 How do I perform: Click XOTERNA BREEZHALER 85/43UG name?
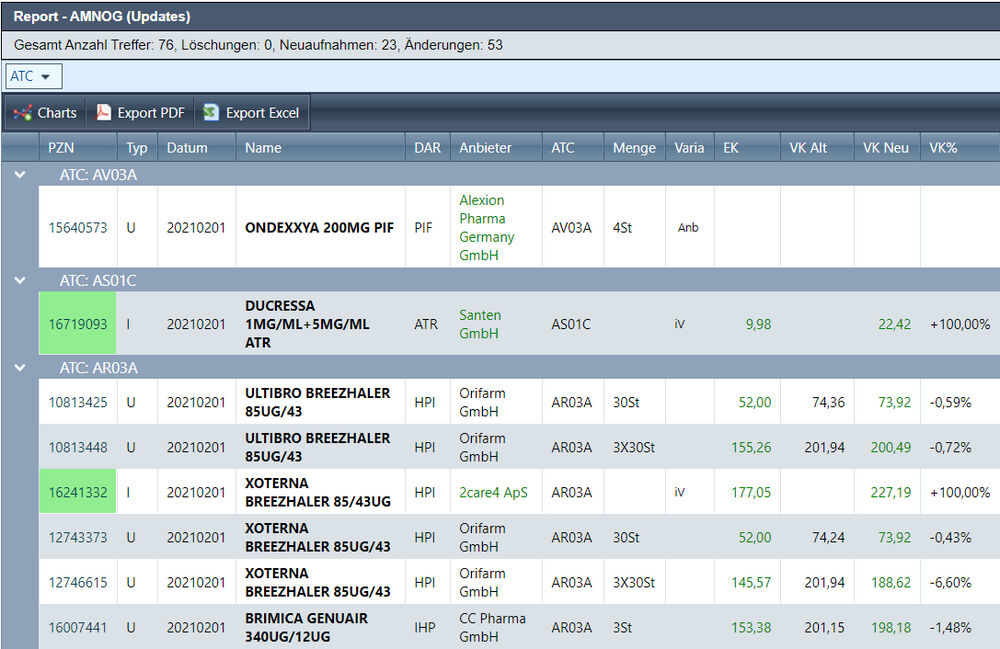click(x=318, y=492)
